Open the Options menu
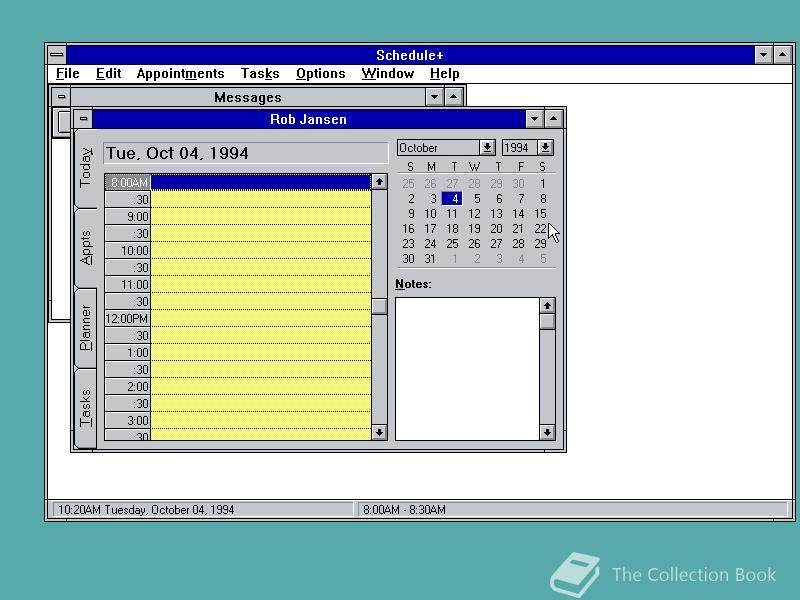The width and height of the screenshot is (800, 600). 320,73
